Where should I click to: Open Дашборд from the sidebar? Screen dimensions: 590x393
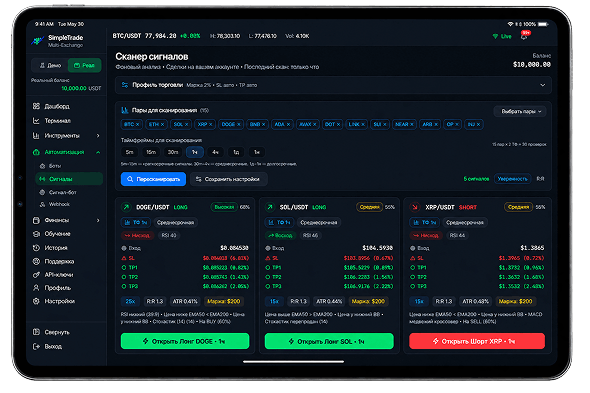tap(57, 106)
